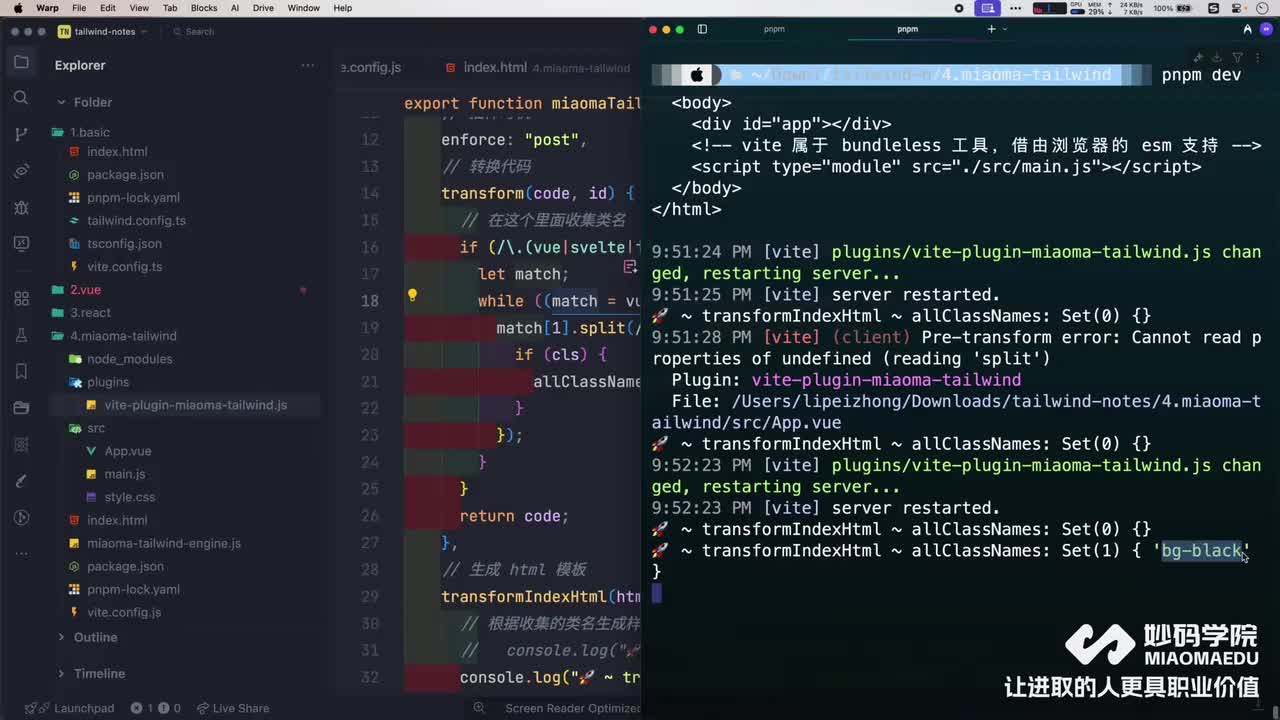Click the block save/download icon

click(x=1217, y=58)
